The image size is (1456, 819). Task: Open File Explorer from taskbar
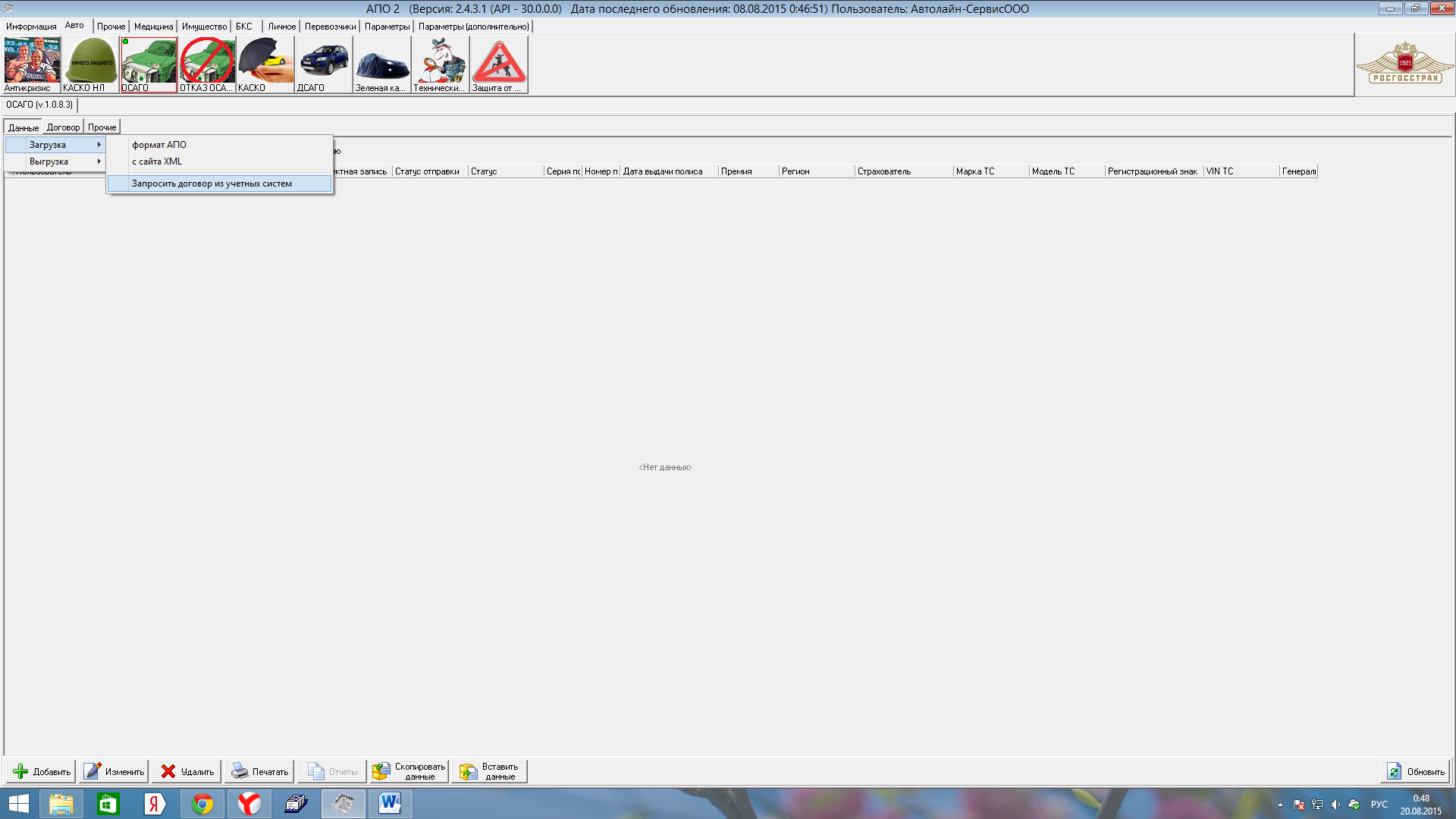click(61, 804)
